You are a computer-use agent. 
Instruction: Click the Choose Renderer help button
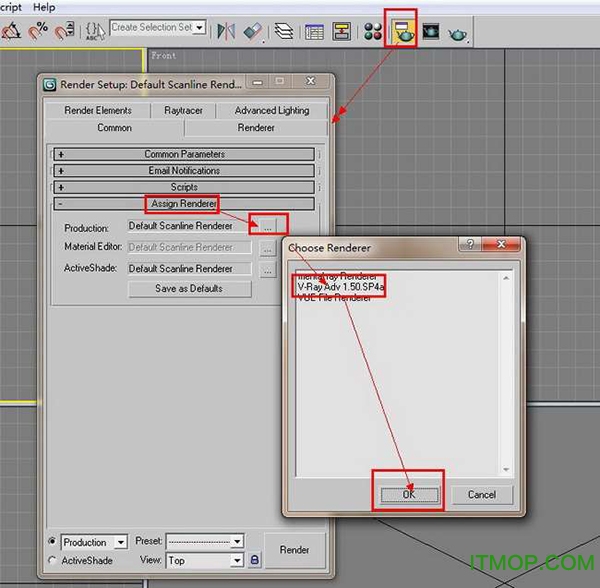(x=470, y=244)
